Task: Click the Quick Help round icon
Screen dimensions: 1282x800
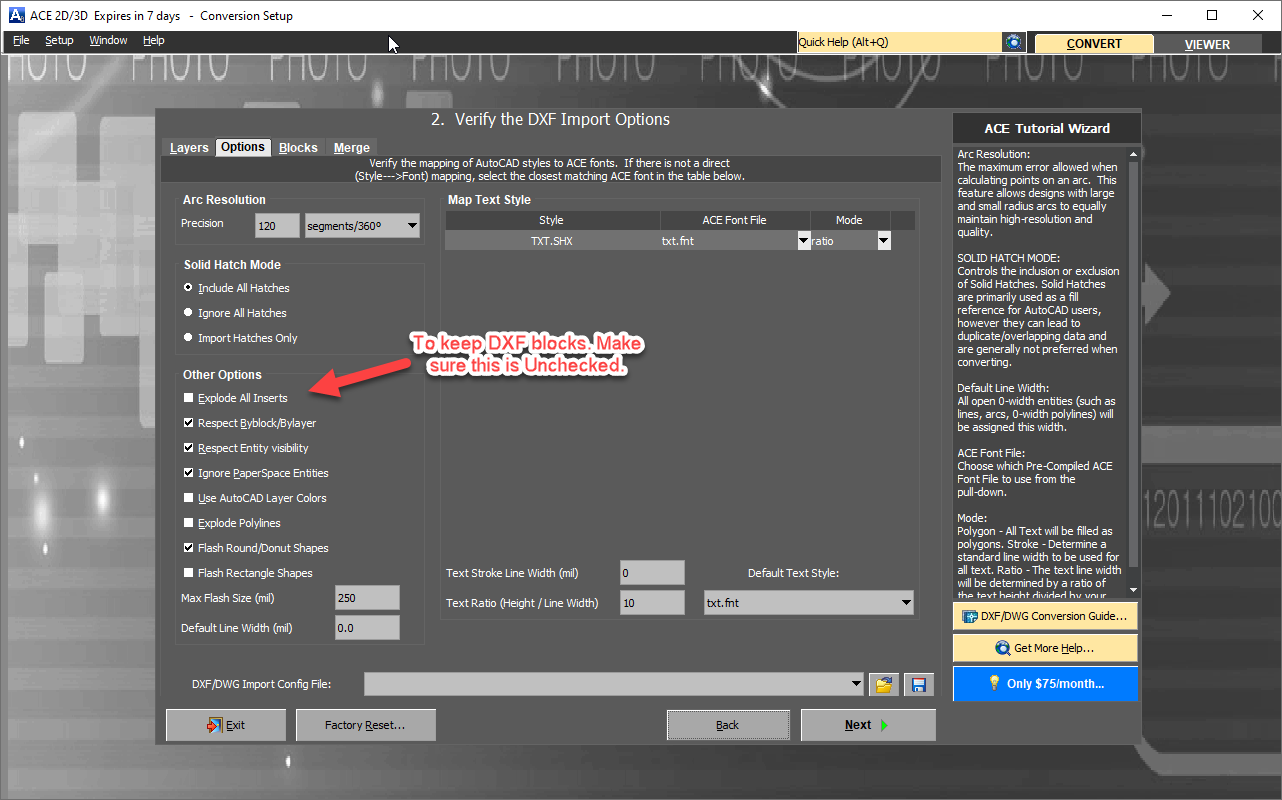Action: [x=1014, y=42]
